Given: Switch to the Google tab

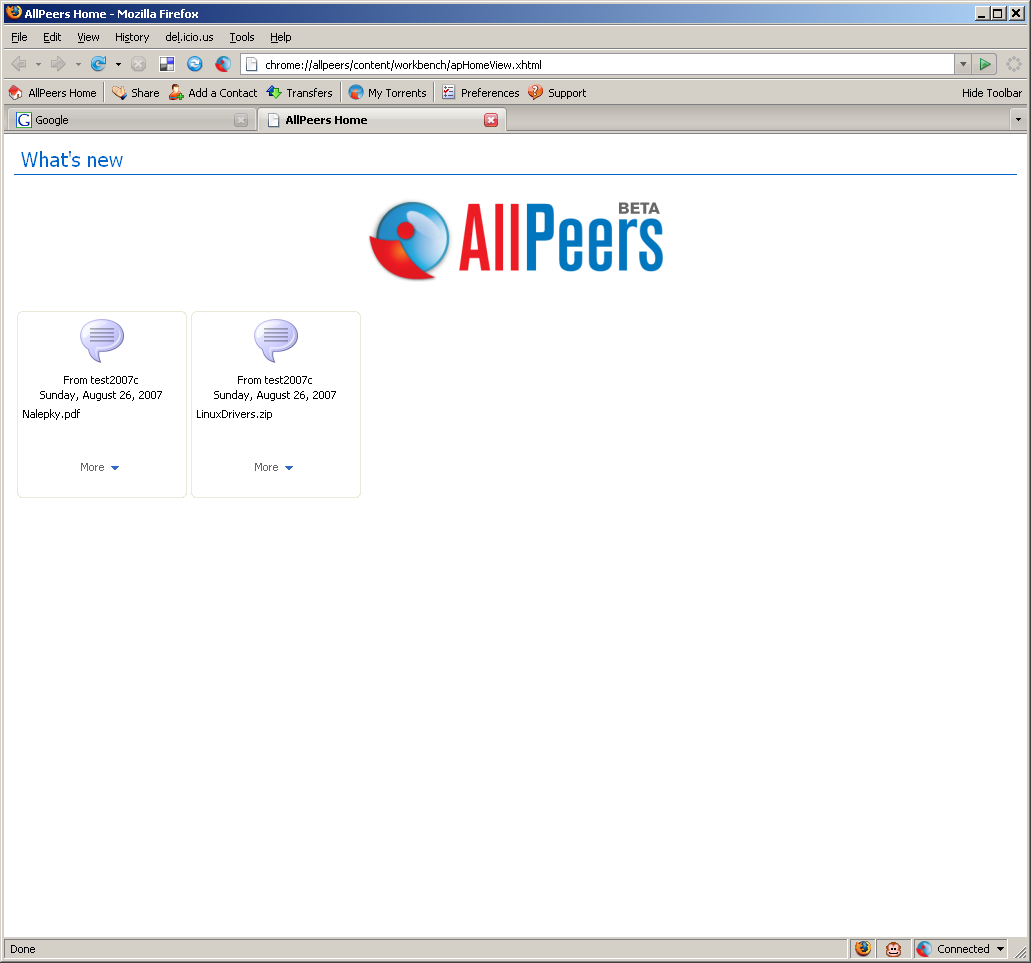Looking at the screenshot, I should point(132,120).
